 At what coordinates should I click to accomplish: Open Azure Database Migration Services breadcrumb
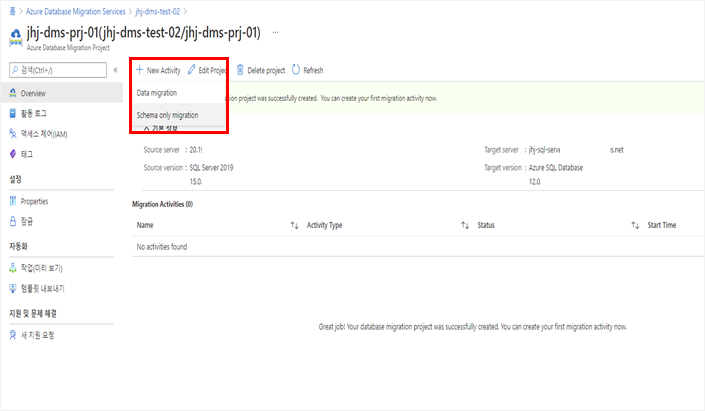tap(76, 11)
